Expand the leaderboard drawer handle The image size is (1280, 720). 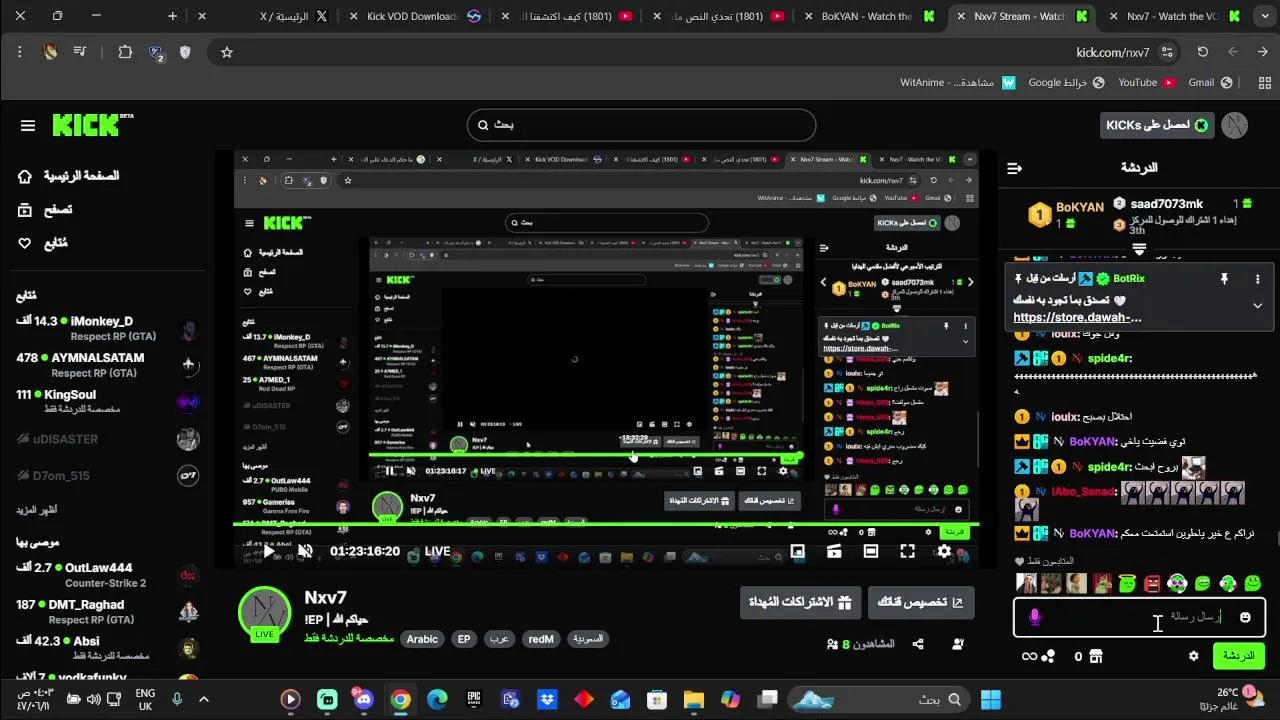click(1139, 249)
